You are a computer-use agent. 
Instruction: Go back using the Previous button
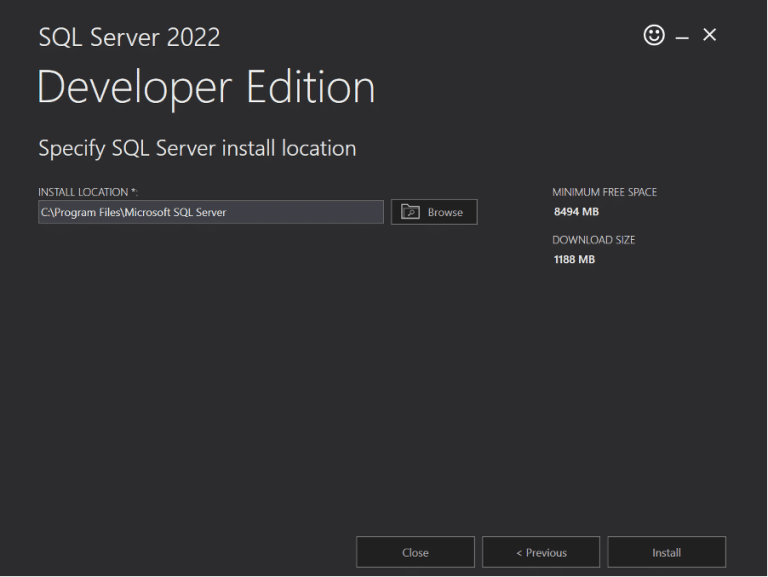pyautogui.click(x=541, y=553)
